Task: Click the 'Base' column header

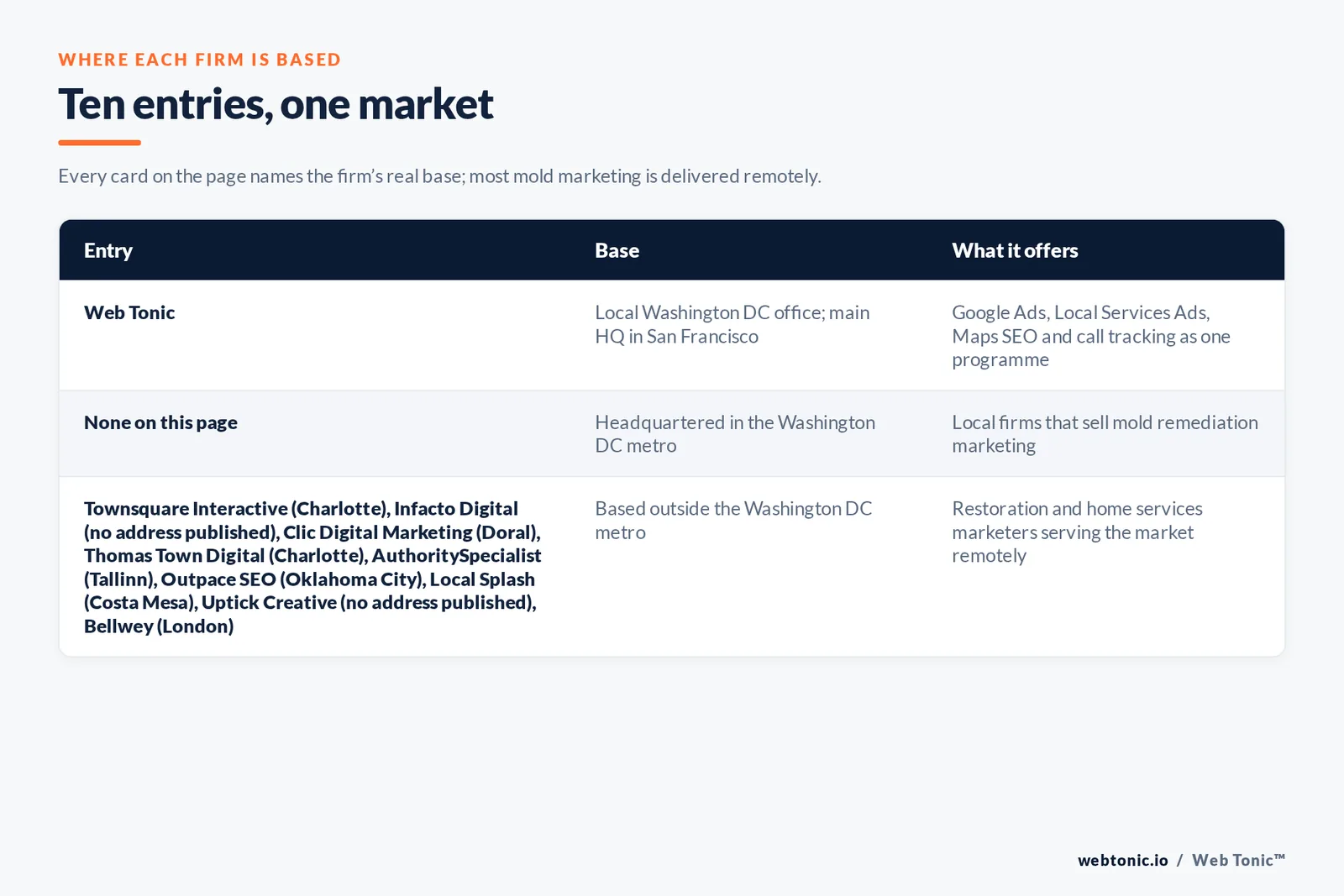Action: pyautogui.click(x=617, y=250)
